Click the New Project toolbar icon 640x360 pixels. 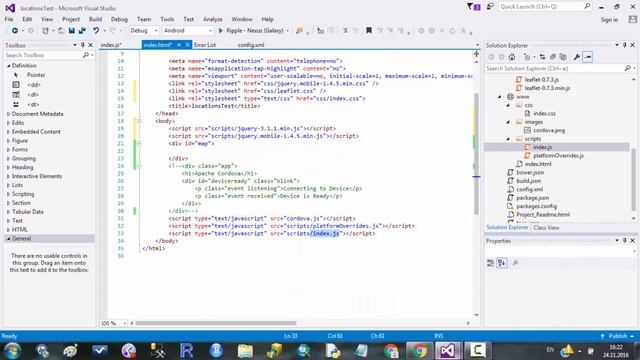(x=45, y=31)
